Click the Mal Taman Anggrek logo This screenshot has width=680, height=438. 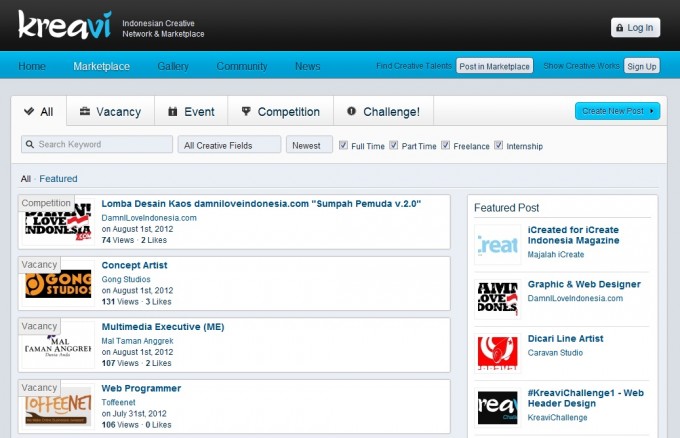pos(58,346)
